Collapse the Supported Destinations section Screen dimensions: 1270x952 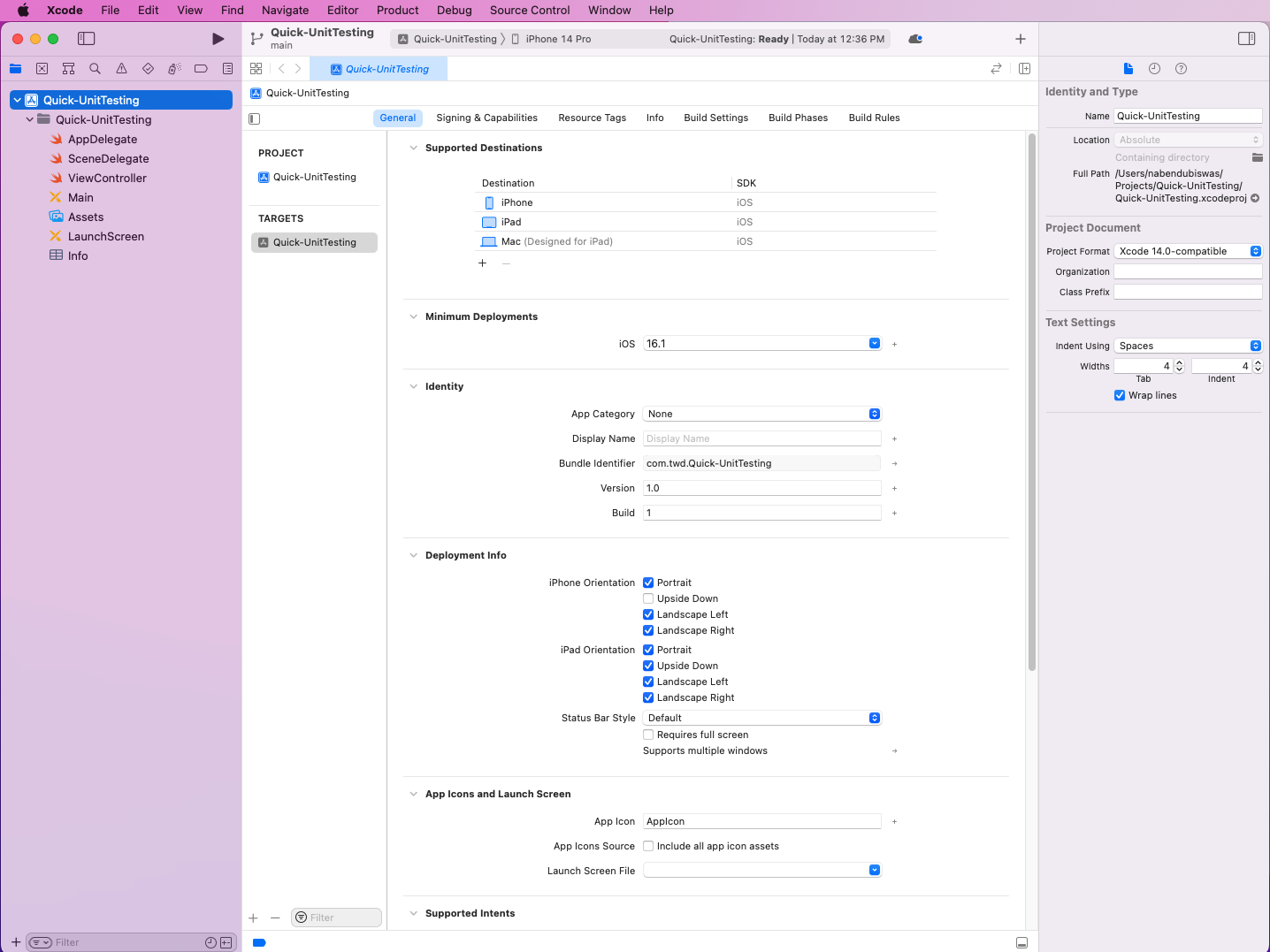click(x=413, y=148)
